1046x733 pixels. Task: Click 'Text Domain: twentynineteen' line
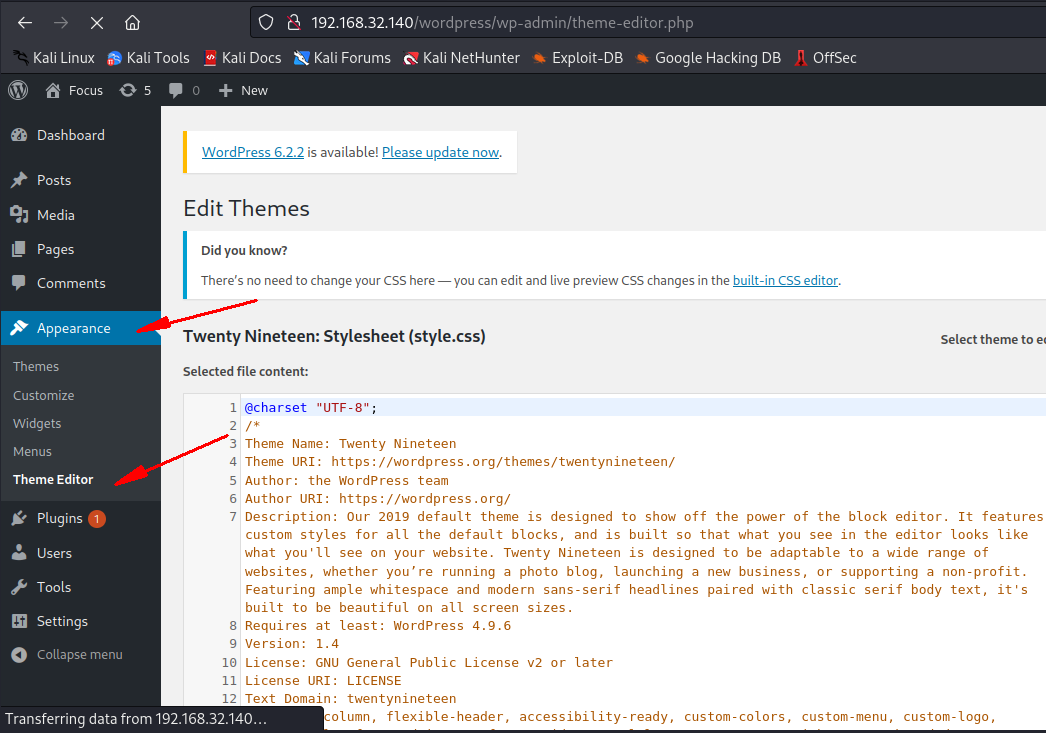coord(350,698)
